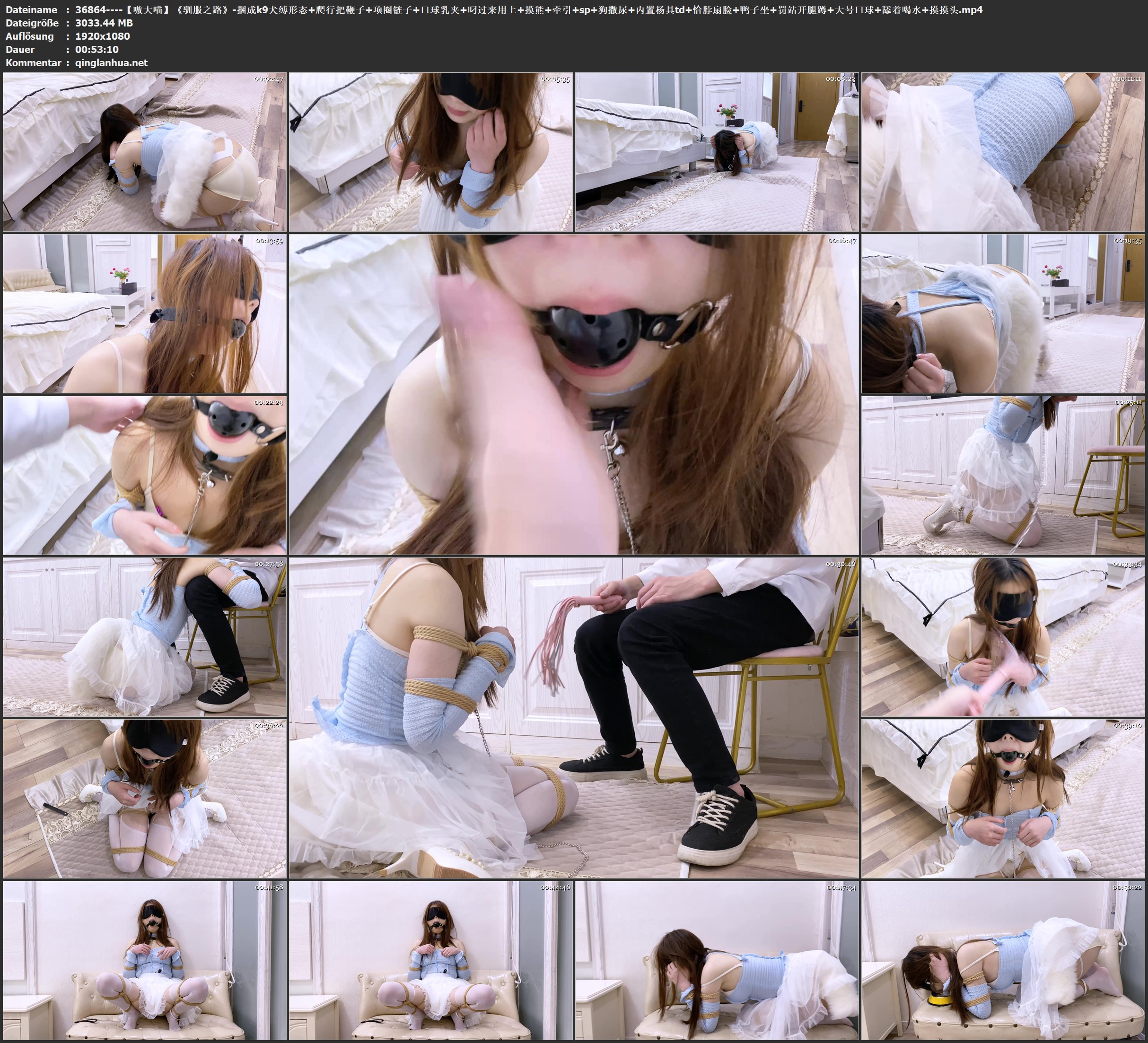Open the frame at 00:05:35
The height and width of the screenshot is (1043, 1148).
(x=430, y=152)
